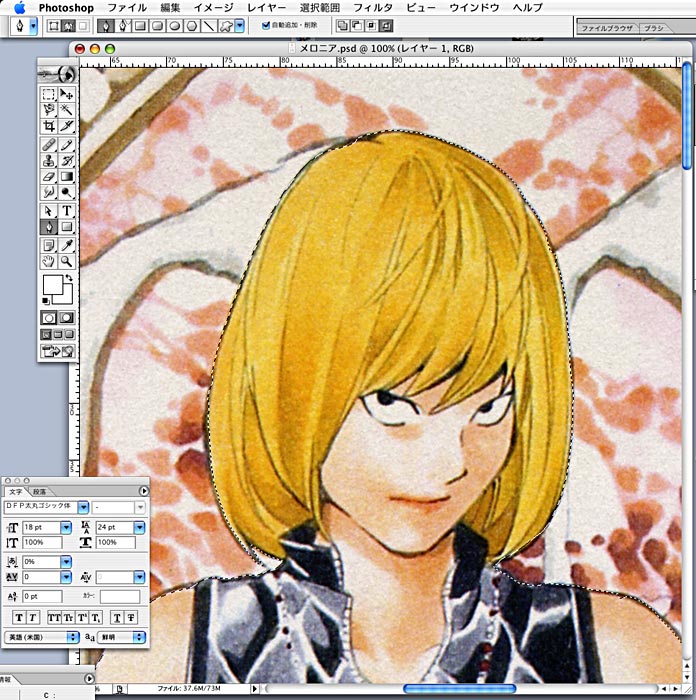Choose the Polygon shape in options bar
Image resolution: width=696 pixels, height=700 pixels.
point(192,26)
